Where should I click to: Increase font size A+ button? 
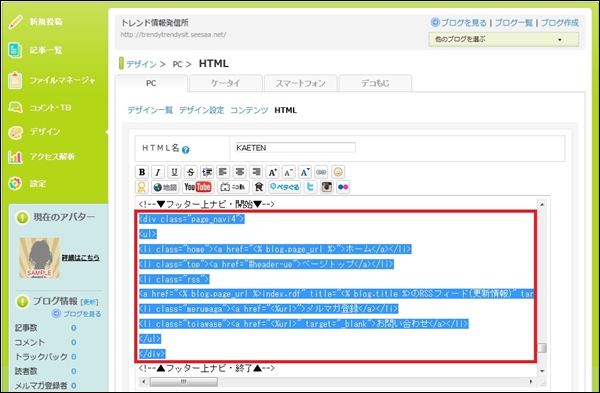[x=272, y=172]
